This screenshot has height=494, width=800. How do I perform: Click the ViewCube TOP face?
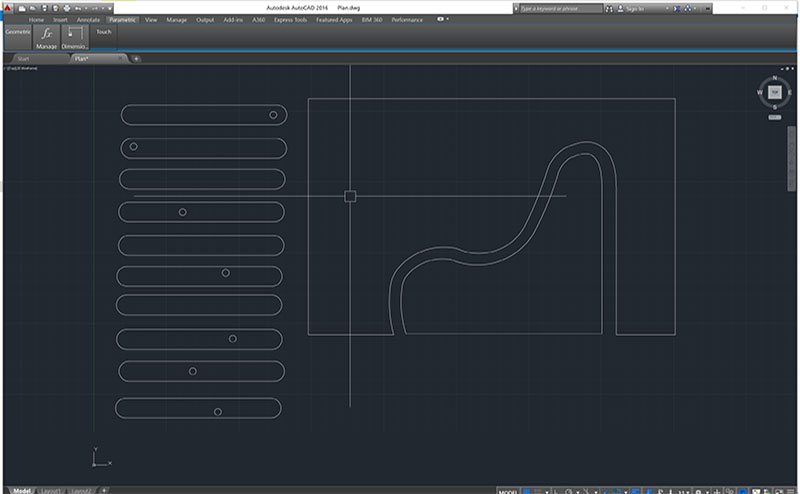click(775, 92)
